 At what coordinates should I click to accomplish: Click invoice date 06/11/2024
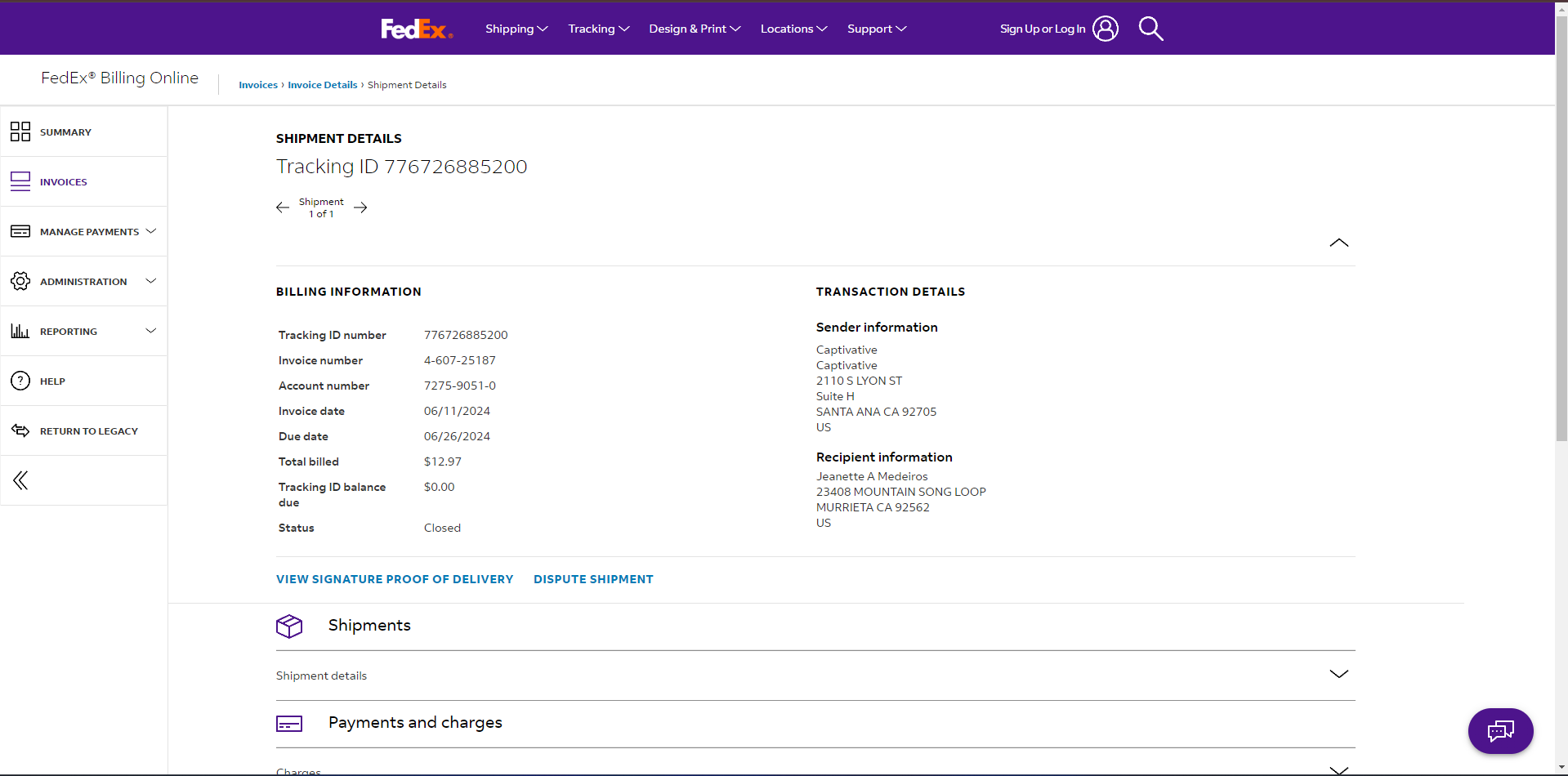tap(457, 411)
